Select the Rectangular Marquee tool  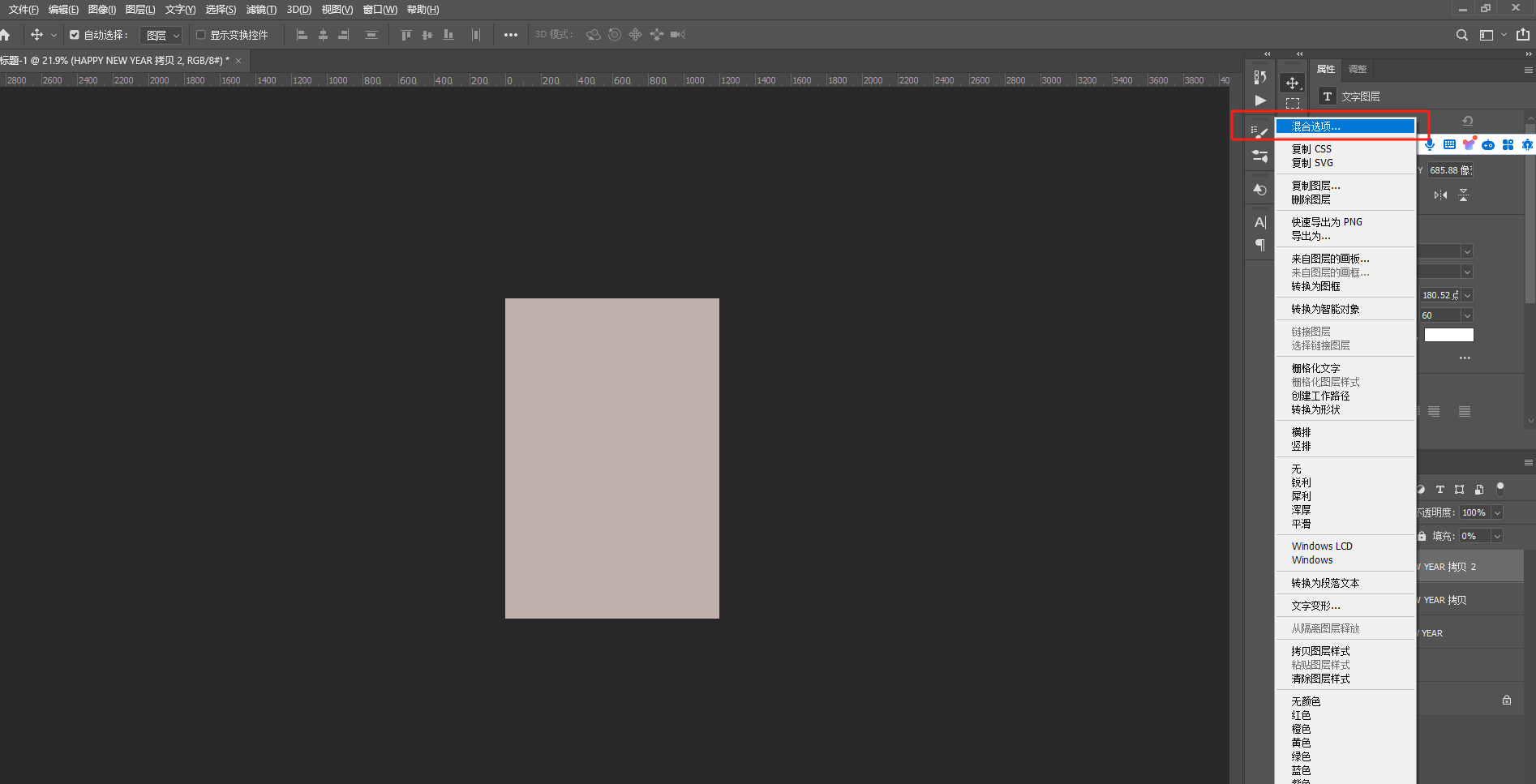1292,104
